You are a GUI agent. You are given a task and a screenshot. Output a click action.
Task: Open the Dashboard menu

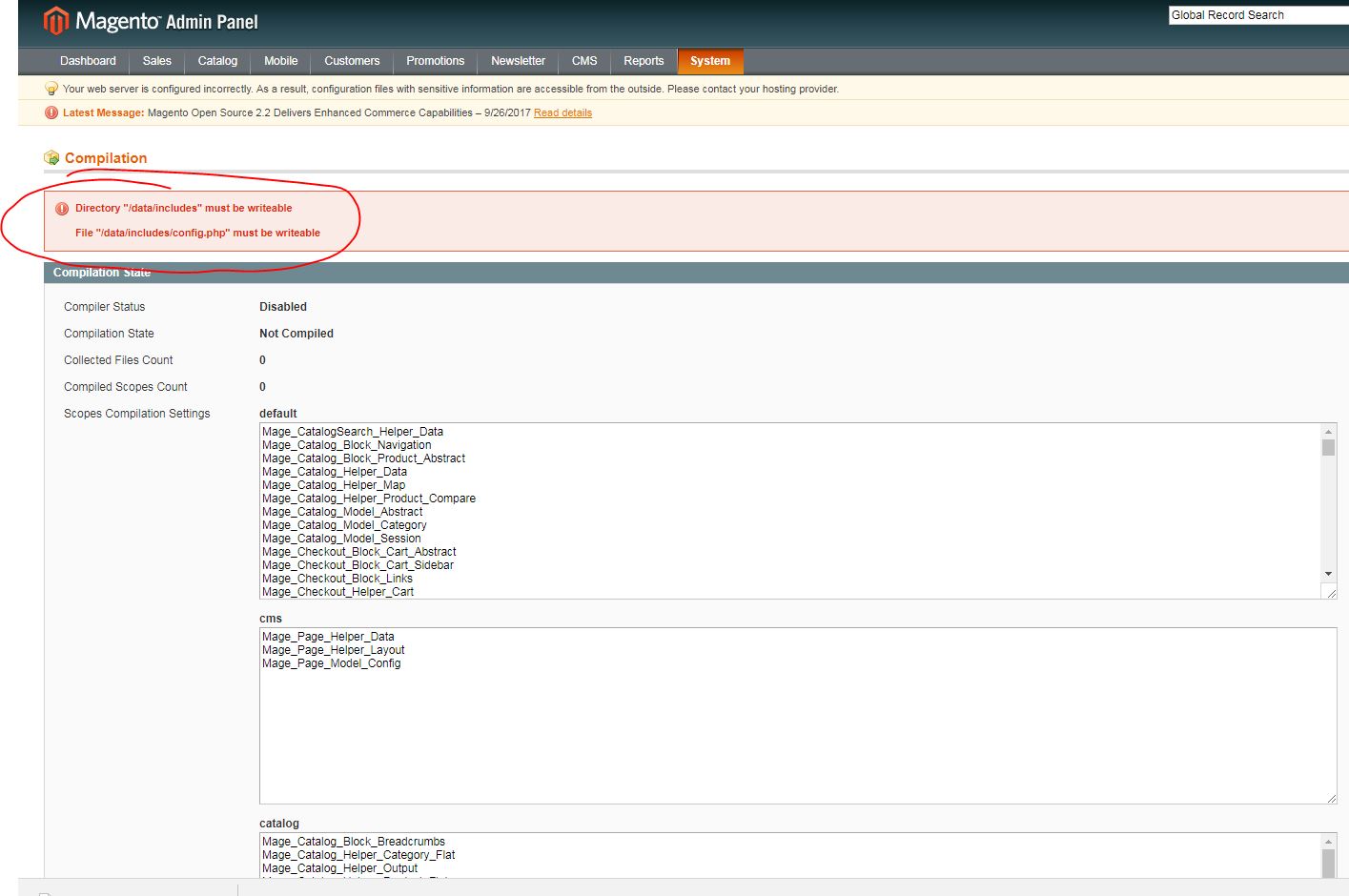click(x=88, y=61)
